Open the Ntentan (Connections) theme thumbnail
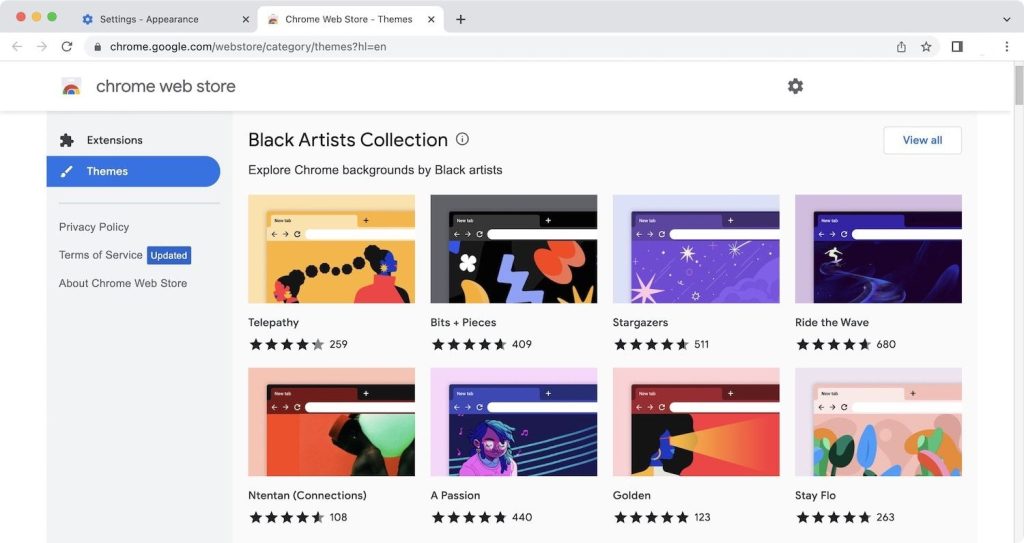This screenshot has width=1024, height=543. coord(331,422)
